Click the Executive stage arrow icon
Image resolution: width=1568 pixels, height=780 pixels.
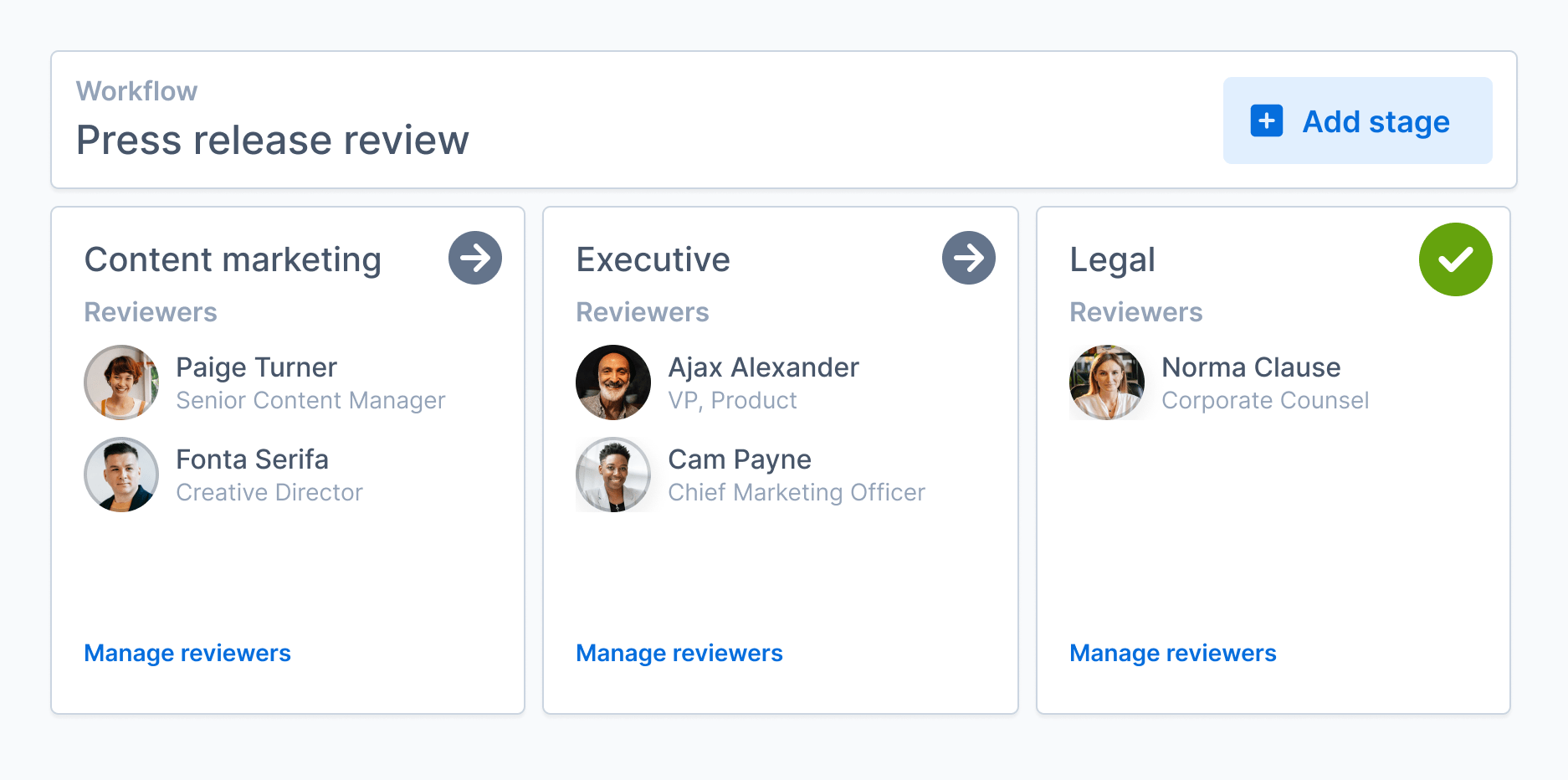point(968,258)
